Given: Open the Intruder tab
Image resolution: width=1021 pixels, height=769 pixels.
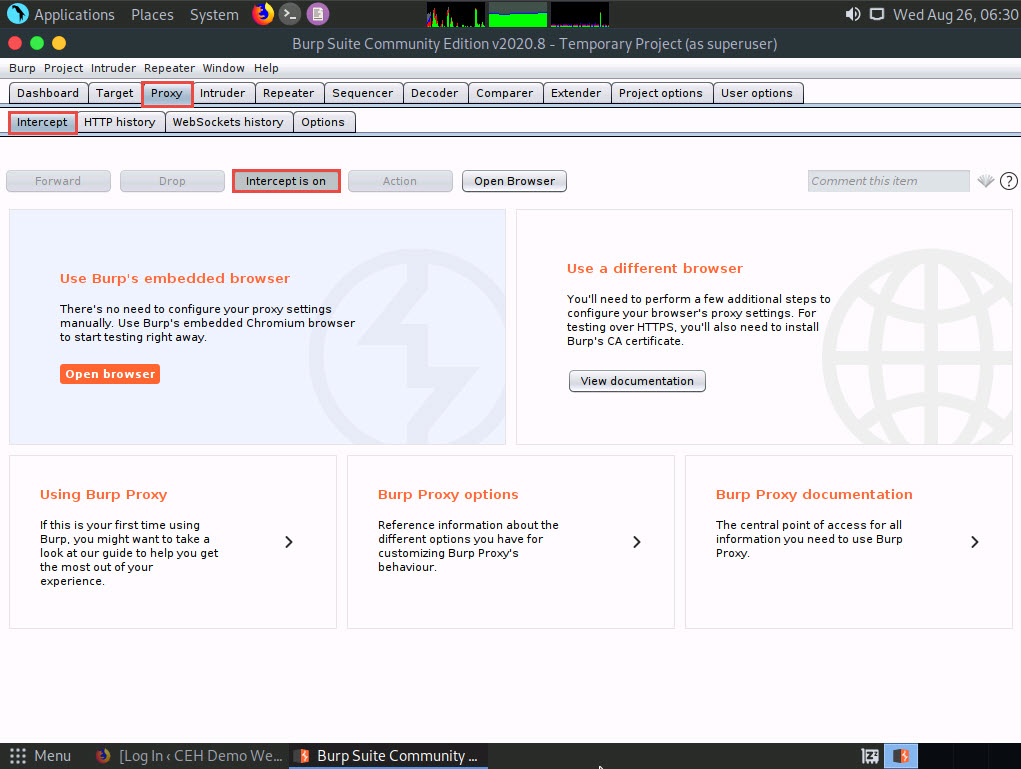Looking at the screenshot, I should 222,93.
